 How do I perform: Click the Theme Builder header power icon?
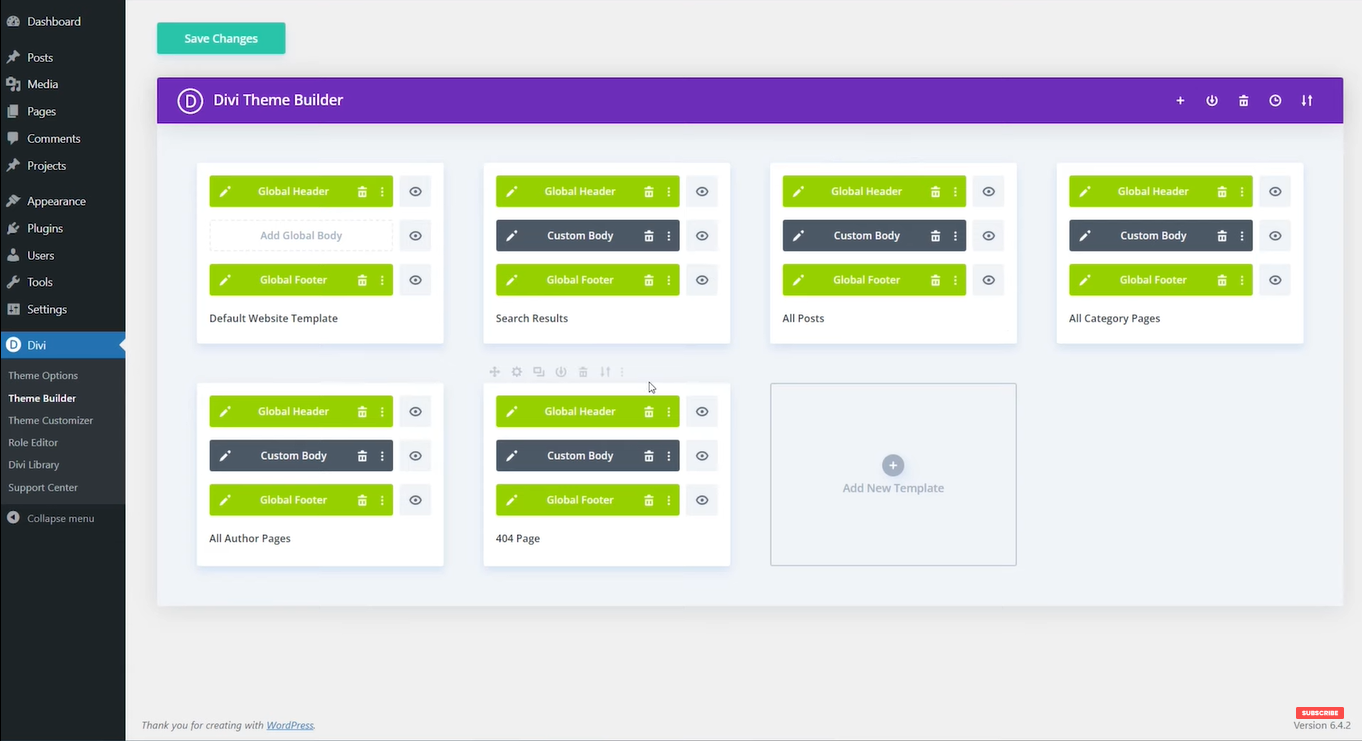pyautogui.click(x=1212, y=101)
